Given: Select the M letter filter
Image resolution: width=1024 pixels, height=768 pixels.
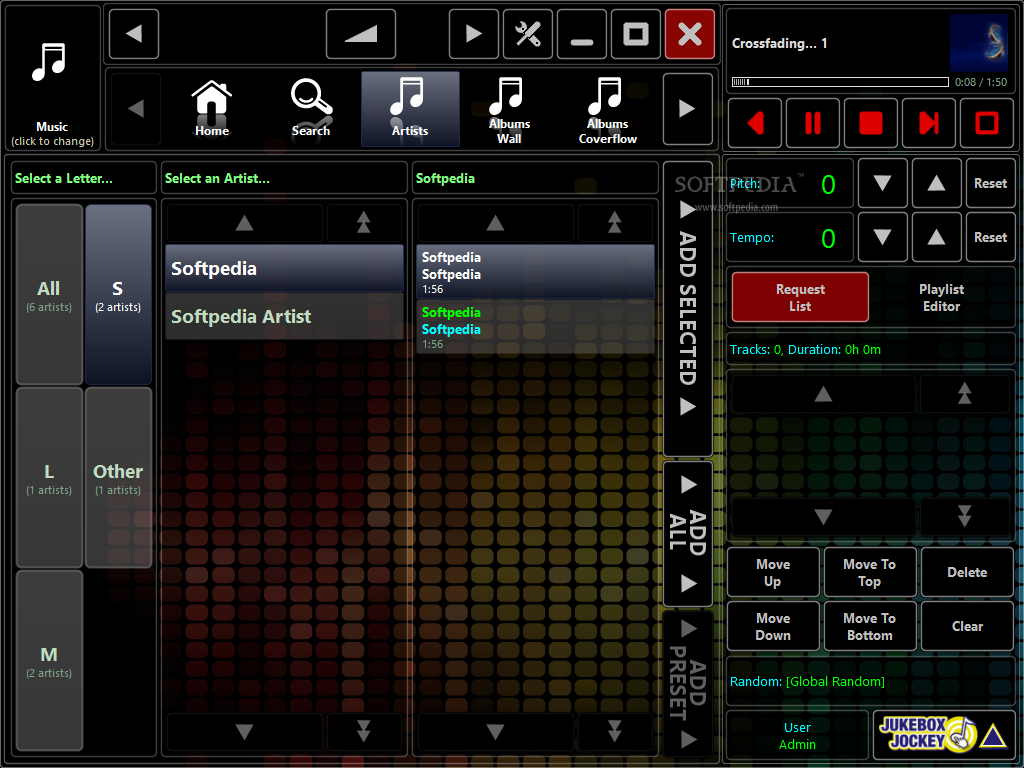Looking at the screenshot, I should (x=49, y=660).
